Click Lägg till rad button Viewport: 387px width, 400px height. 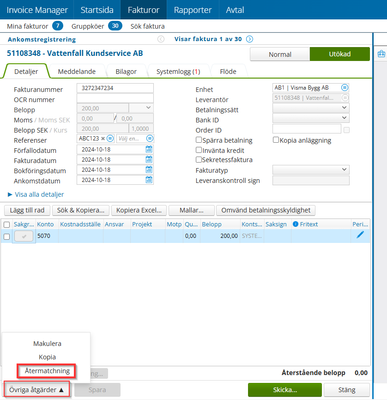(x=27, y=210)
